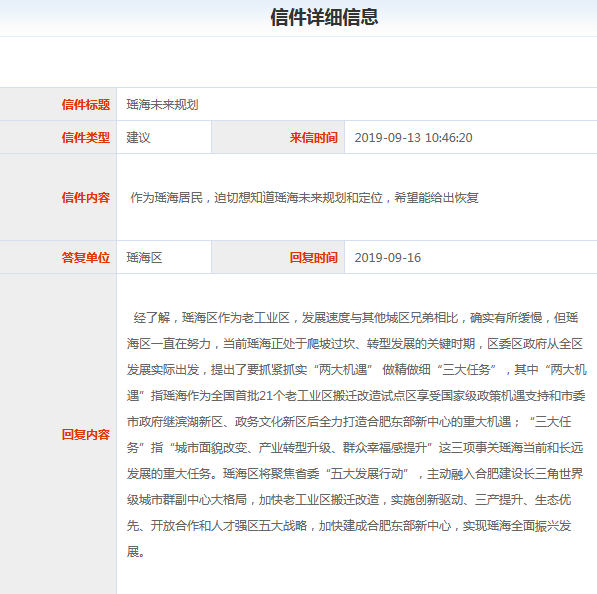Click the 答复单位 label
Viewport: 597px width, 594px height.
pos(86,257)
